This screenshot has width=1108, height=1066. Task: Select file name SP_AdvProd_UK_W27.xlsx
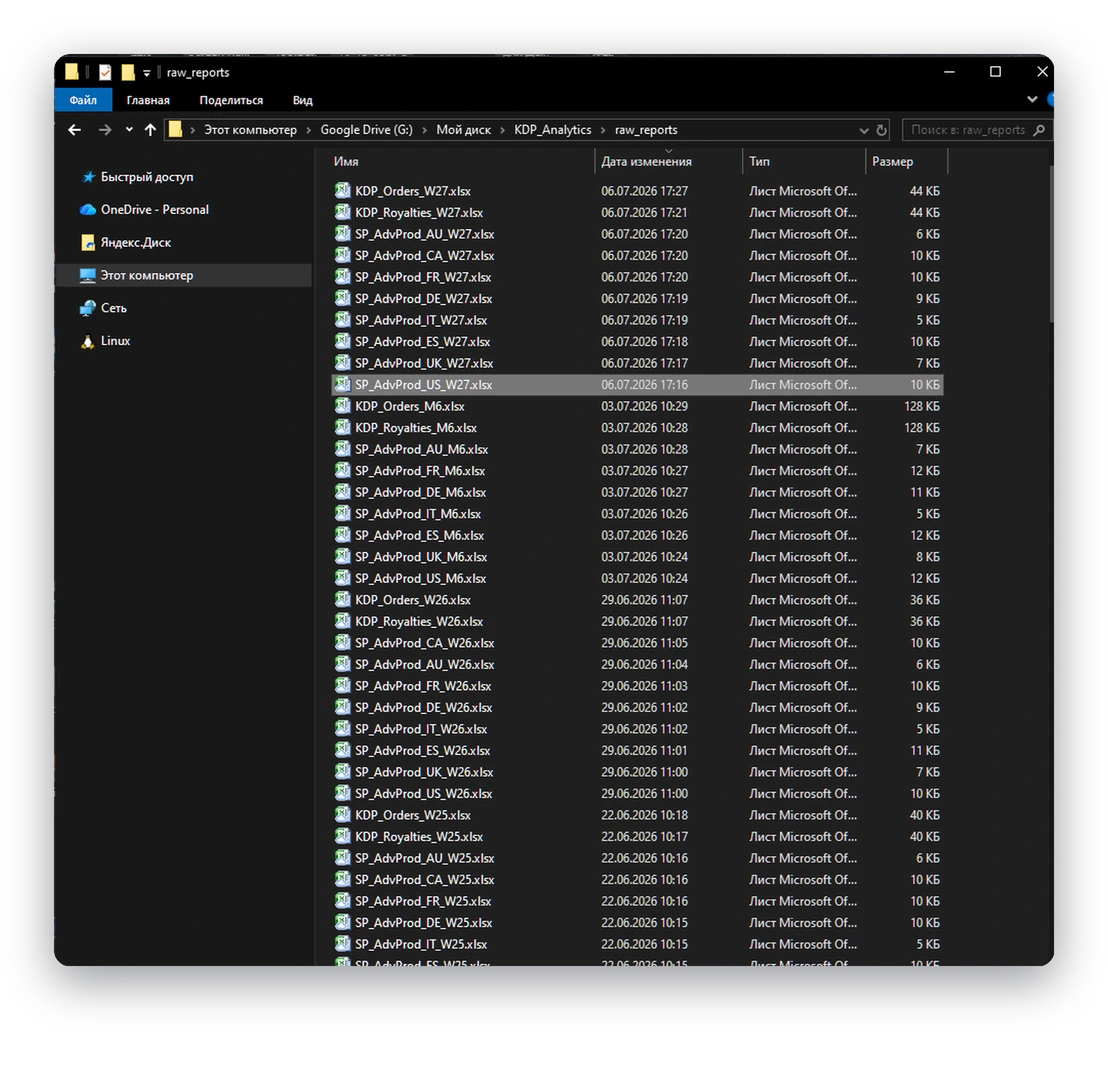coord(424,363)
